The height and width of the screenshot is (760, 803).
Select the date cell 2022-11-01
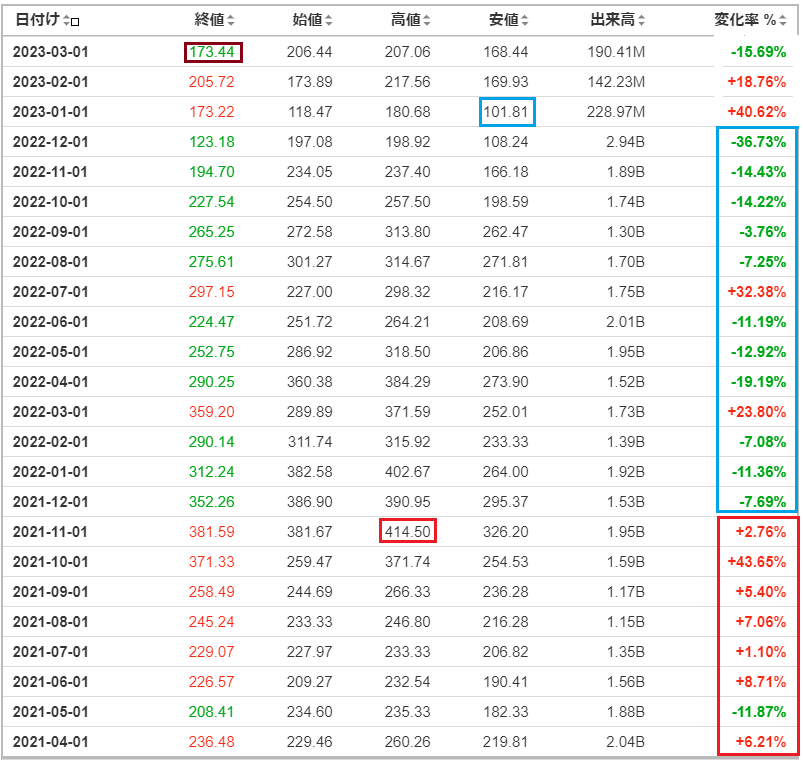coord(51,172)
